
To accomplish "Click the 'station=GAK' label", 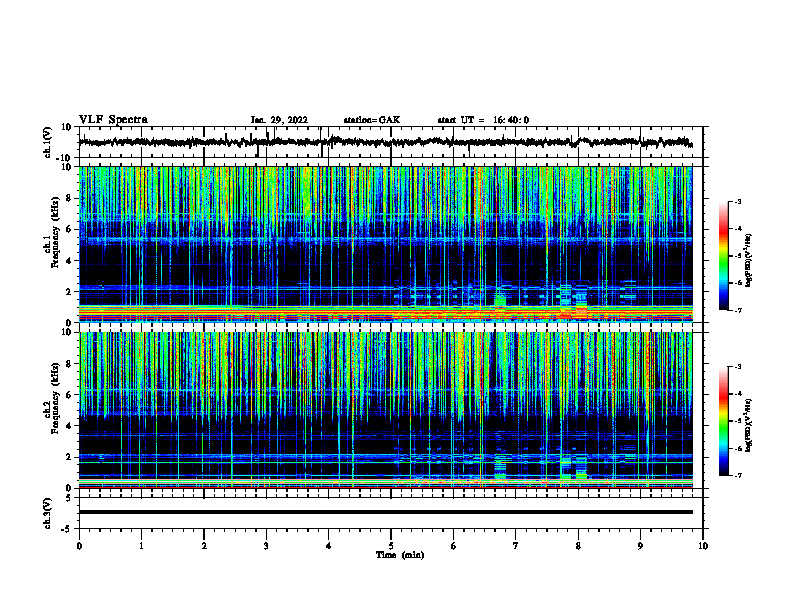I will point(372,120).
